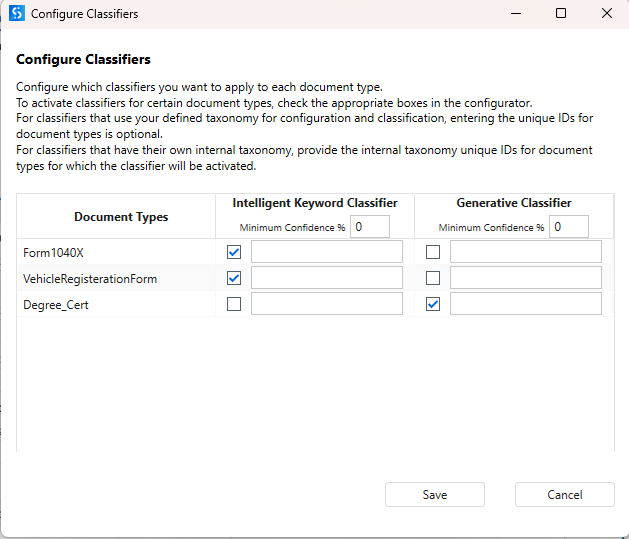Uncheck Intelligent Keyword Classifier for VehicleRegisterationForm
The image size is (629, 539).
coord(234,278)
